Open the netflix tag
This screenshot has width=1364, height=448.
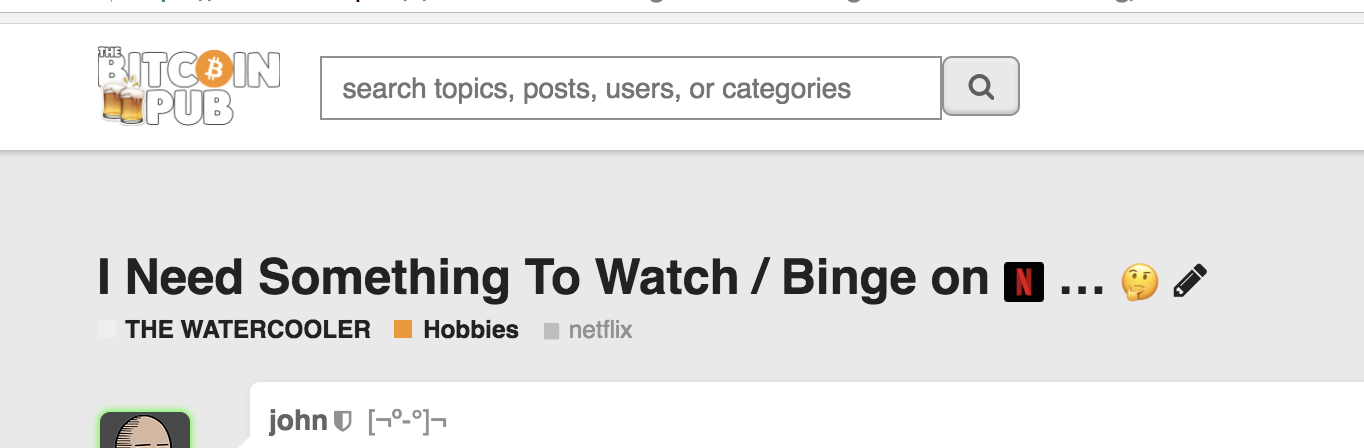pos(600,330)
